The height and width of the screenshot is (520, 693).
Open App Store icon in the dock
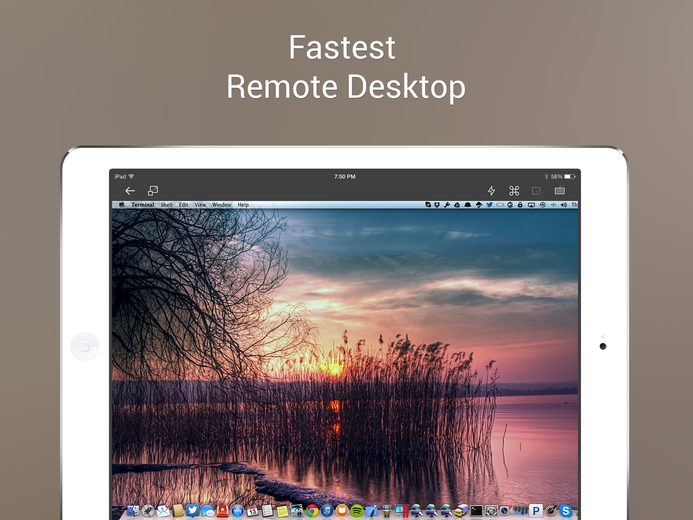click(x=237, y=511)
